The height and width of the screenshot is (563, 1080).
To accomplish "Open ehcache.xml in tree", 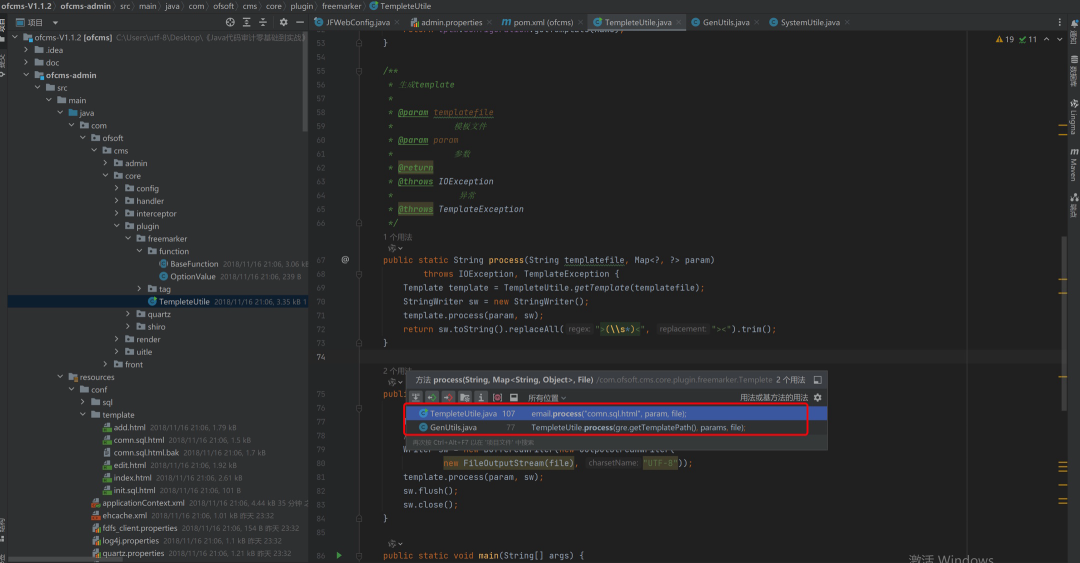I will 124,515.
